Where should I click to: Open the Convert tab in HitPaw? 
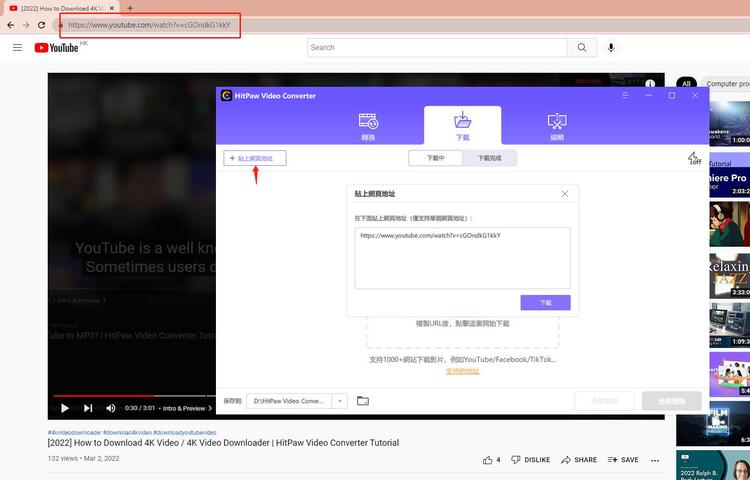tap(368, 126)
